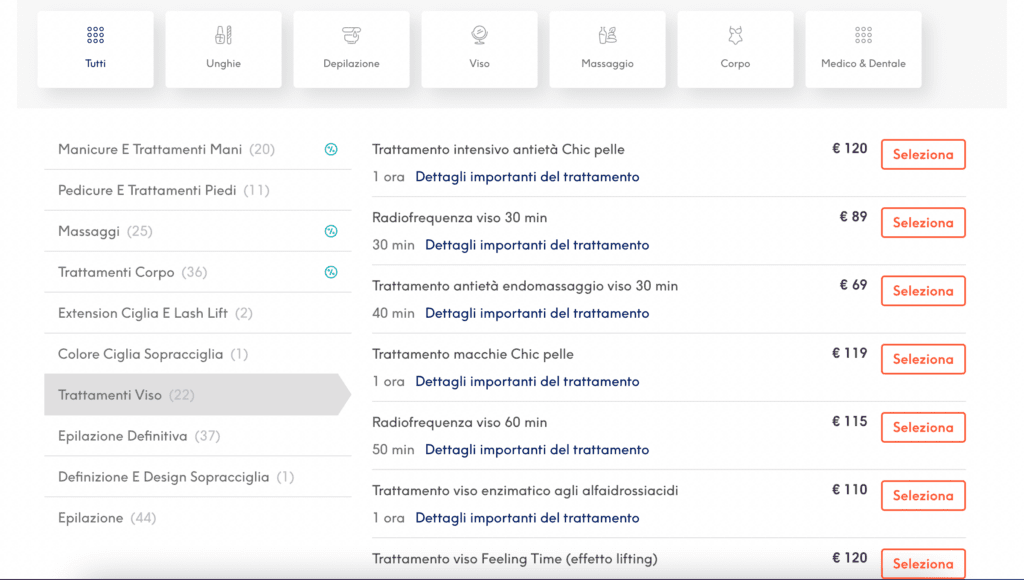Click discount badge next to Trattamenti Corpo
The image size is (1024, 580).
pos(331,273)
